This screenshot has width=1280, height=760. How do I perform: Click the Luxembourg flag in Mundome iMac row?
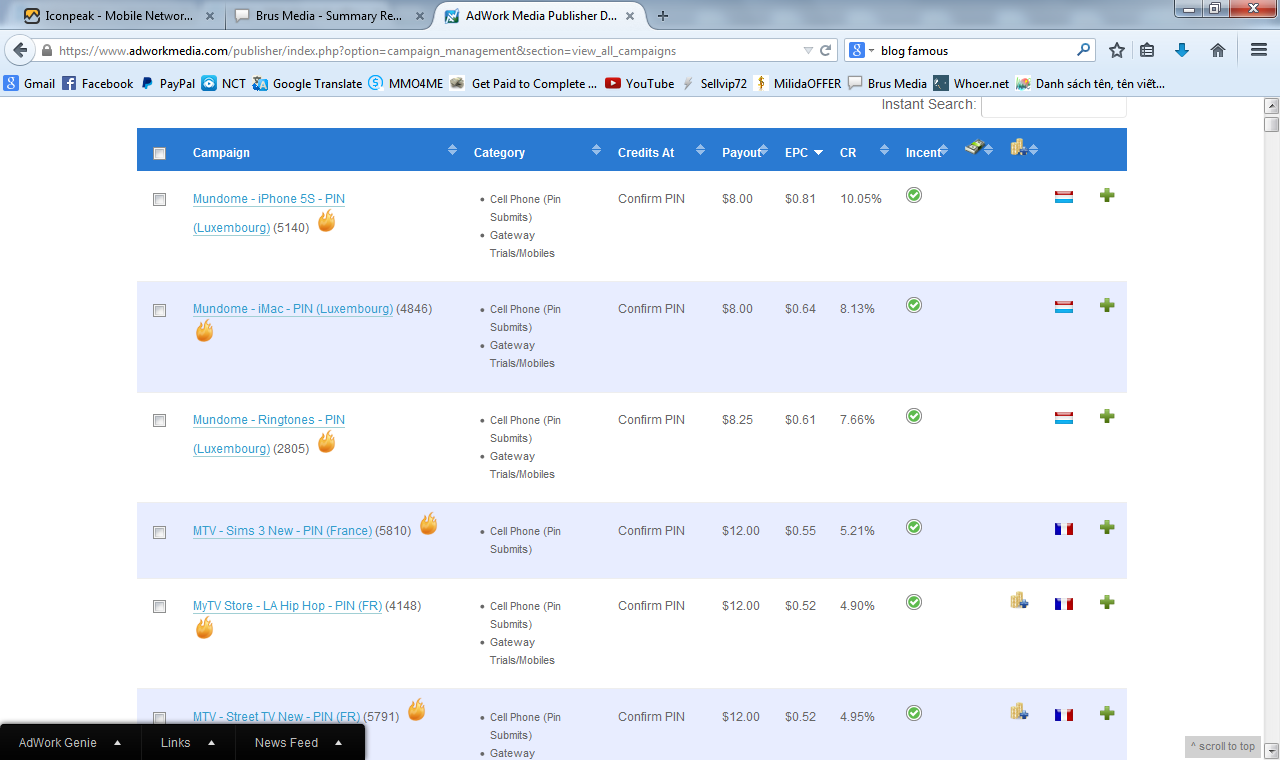(1064, 307)
